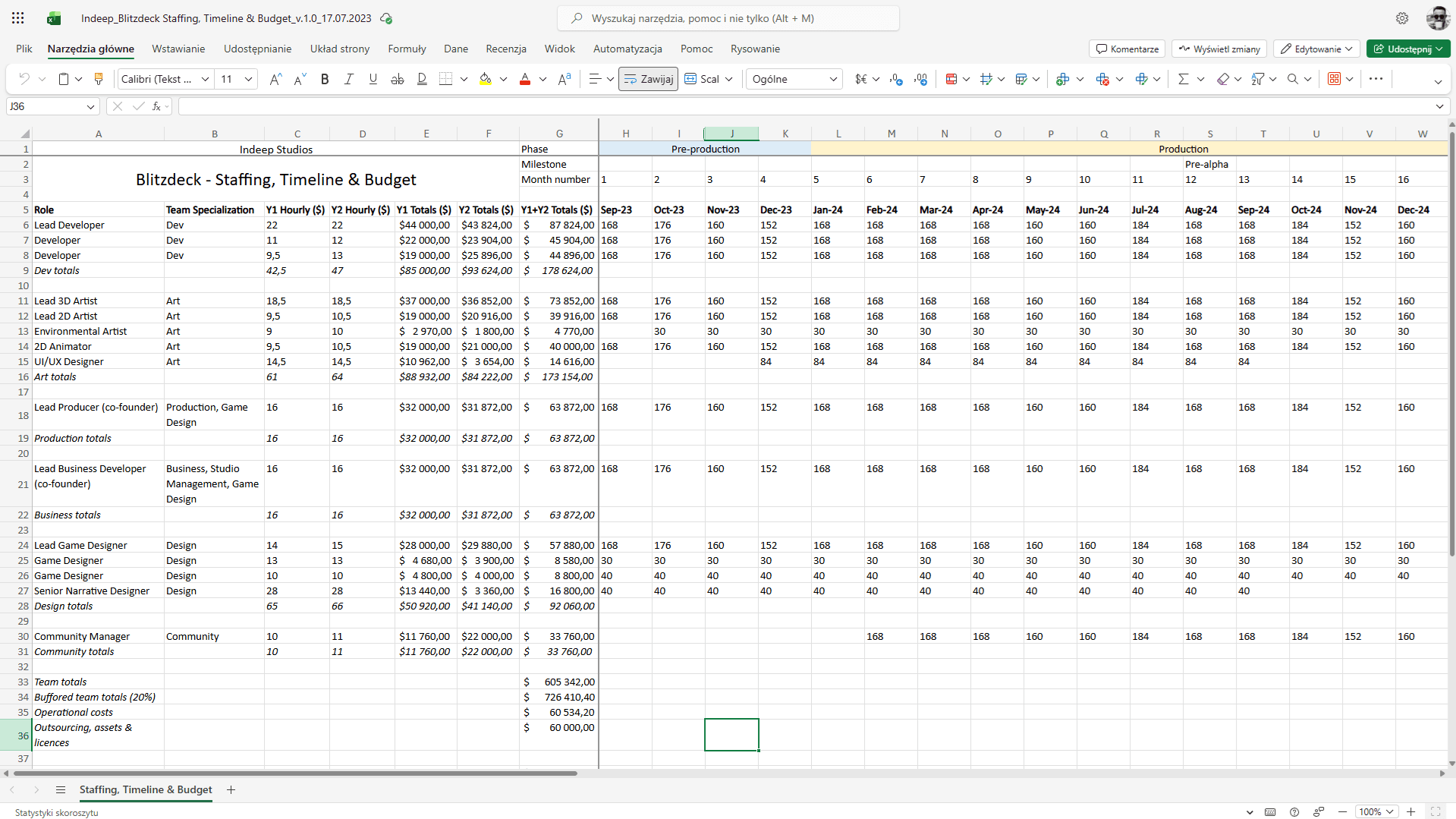Click the Scal merge button
Screen dimensions: 1456x819
tap(703, 79)
